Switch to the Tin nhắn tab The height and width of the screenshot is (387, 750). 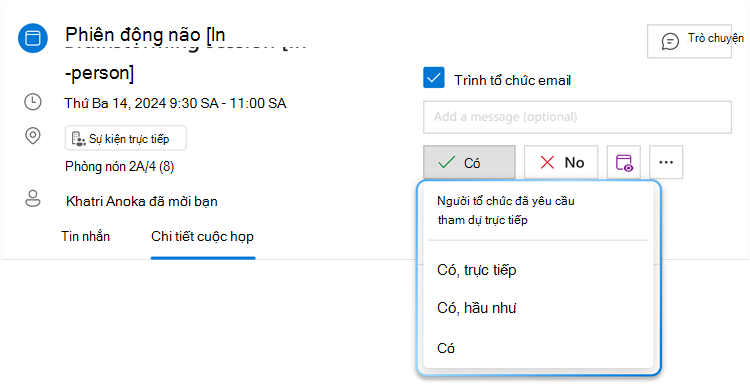tap(86, 236)
